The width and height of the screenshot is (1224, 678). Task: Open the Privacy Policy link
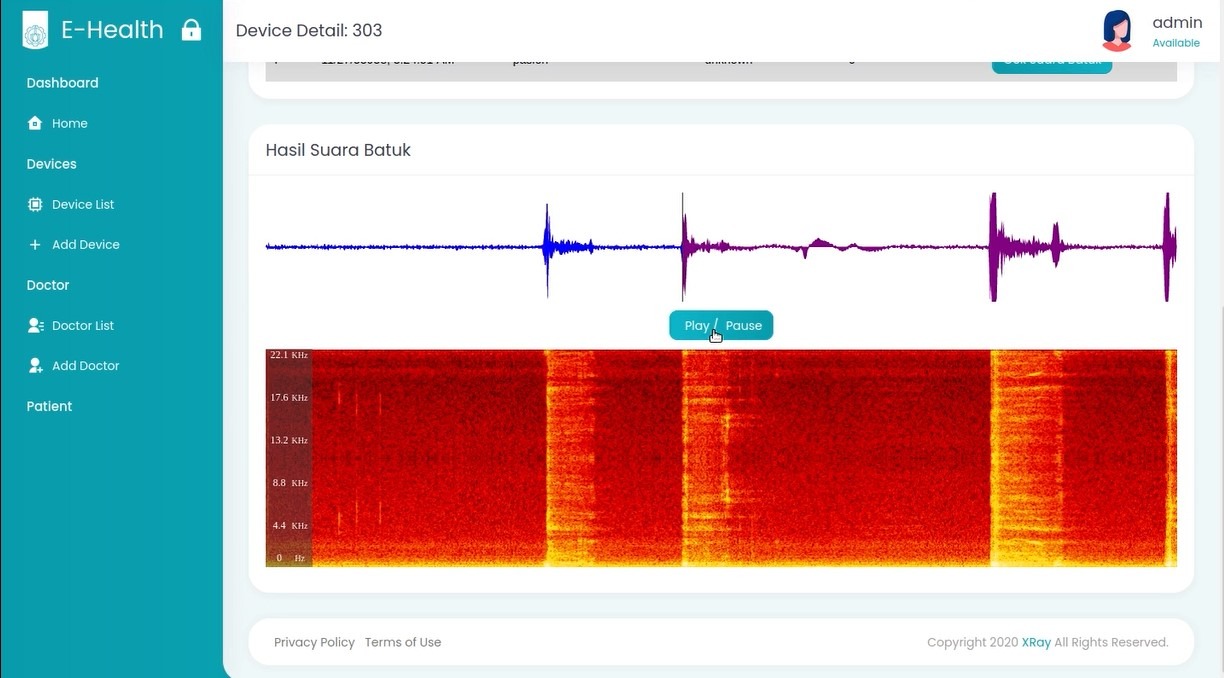point(314,642)
